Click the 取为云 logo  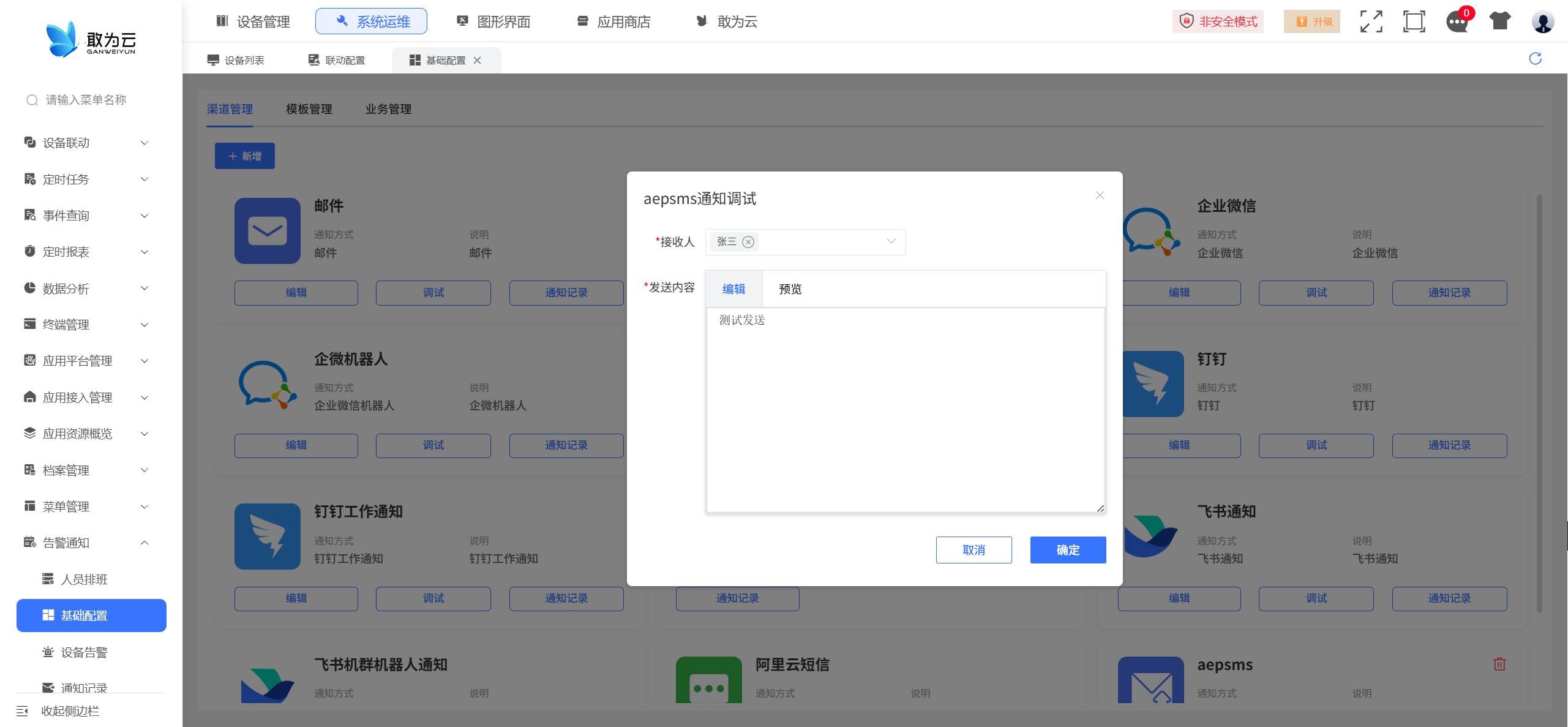click(92, 40)
